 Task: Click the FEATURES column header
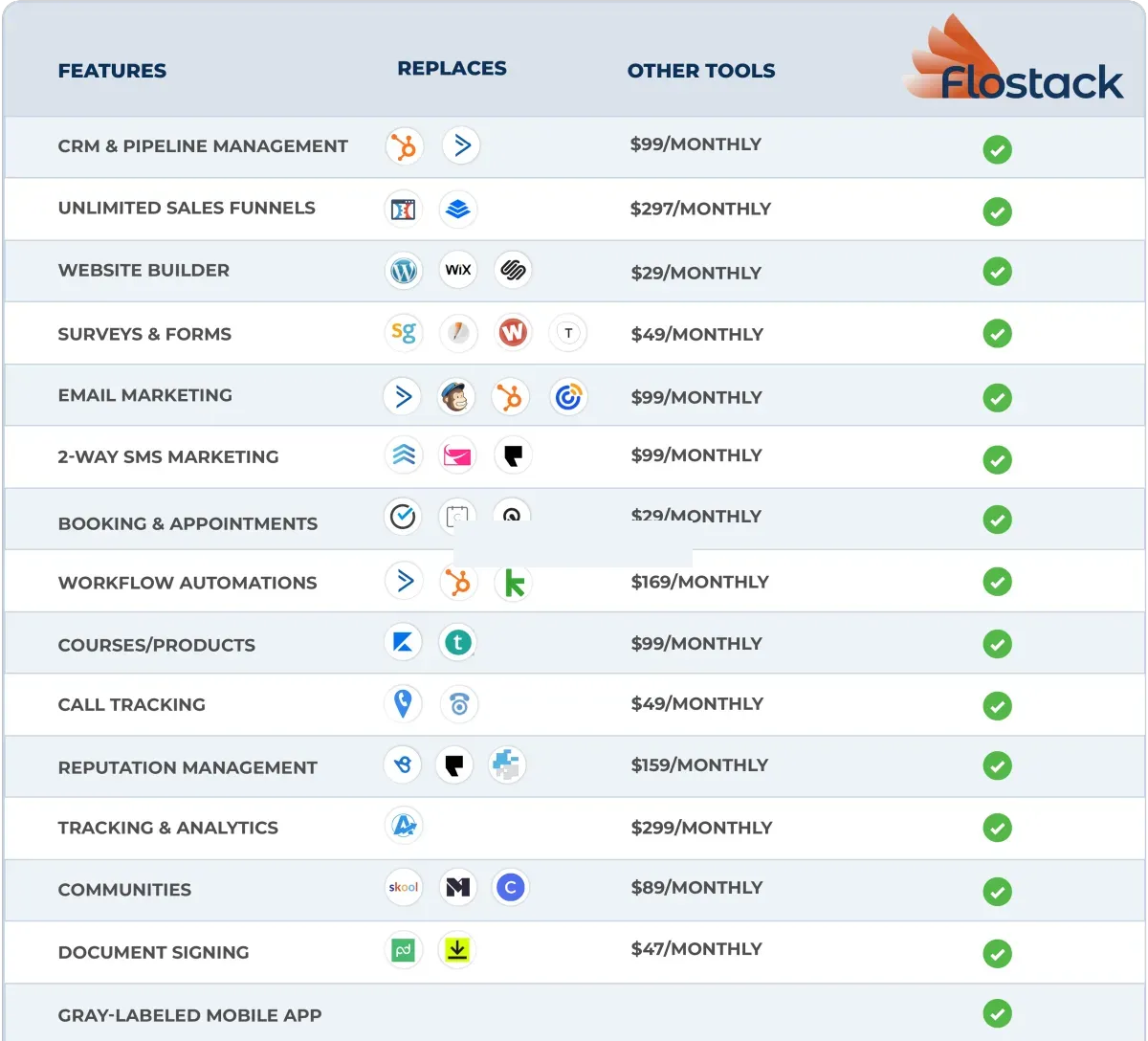click(112, 71)
